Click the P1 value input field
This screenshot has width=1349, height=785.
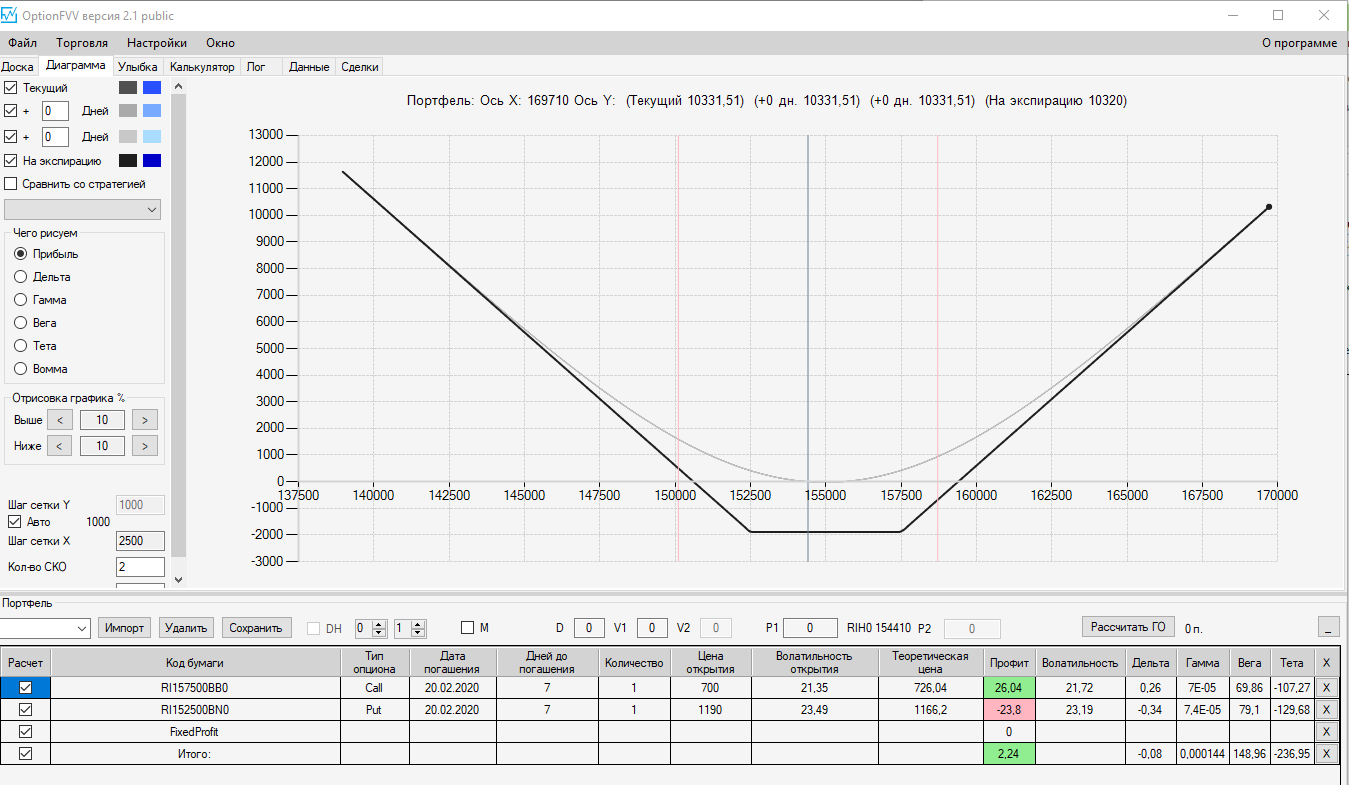click(810, 628)
